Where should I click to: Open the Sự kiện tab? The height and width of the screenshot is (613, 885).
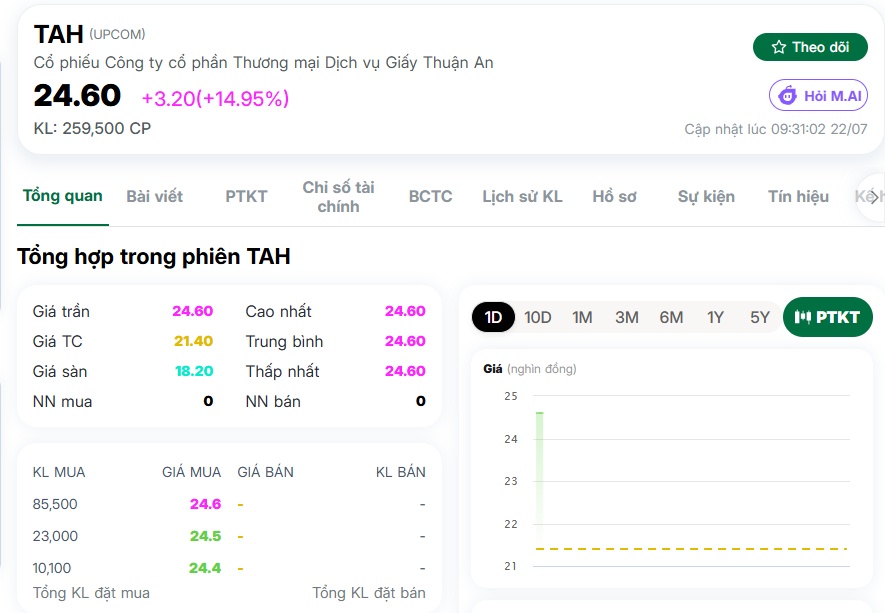[706, 196]
